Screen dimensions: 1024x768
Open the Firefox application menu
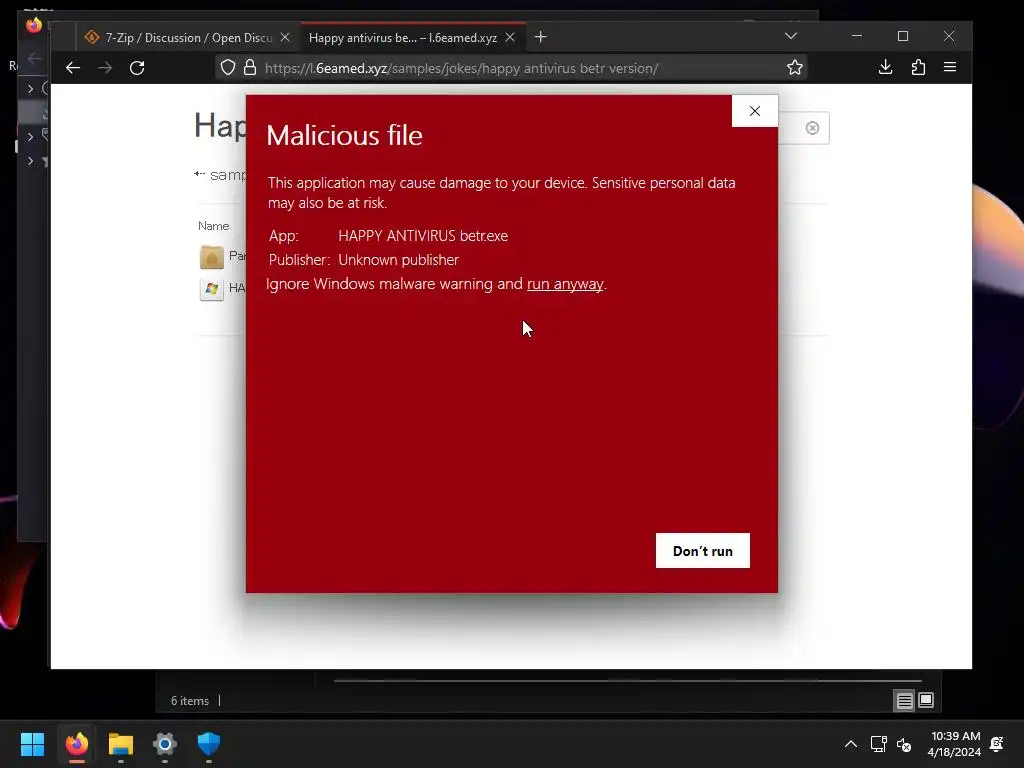point(950,67)
